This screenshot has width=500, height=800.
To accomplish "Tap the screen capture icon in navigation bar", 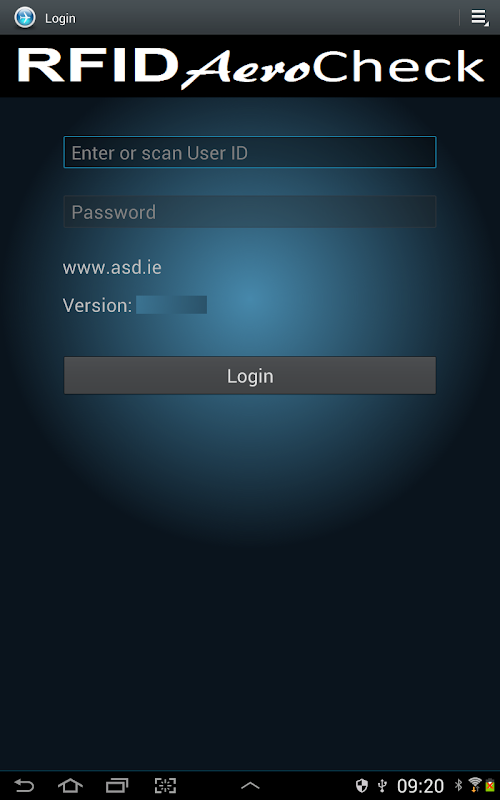I will coord(165,785).
